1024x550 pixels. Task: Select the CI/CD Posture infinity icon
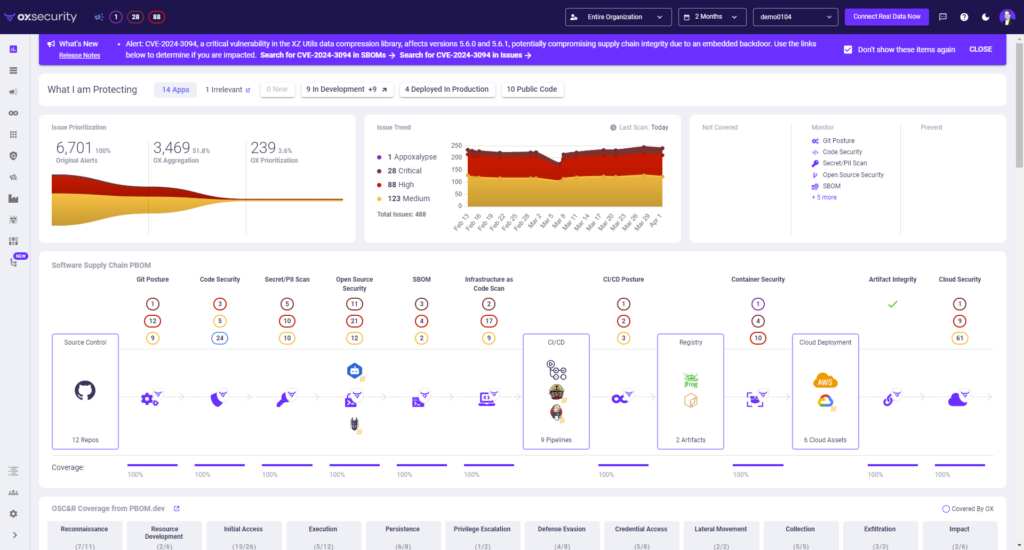click(620, 397)
